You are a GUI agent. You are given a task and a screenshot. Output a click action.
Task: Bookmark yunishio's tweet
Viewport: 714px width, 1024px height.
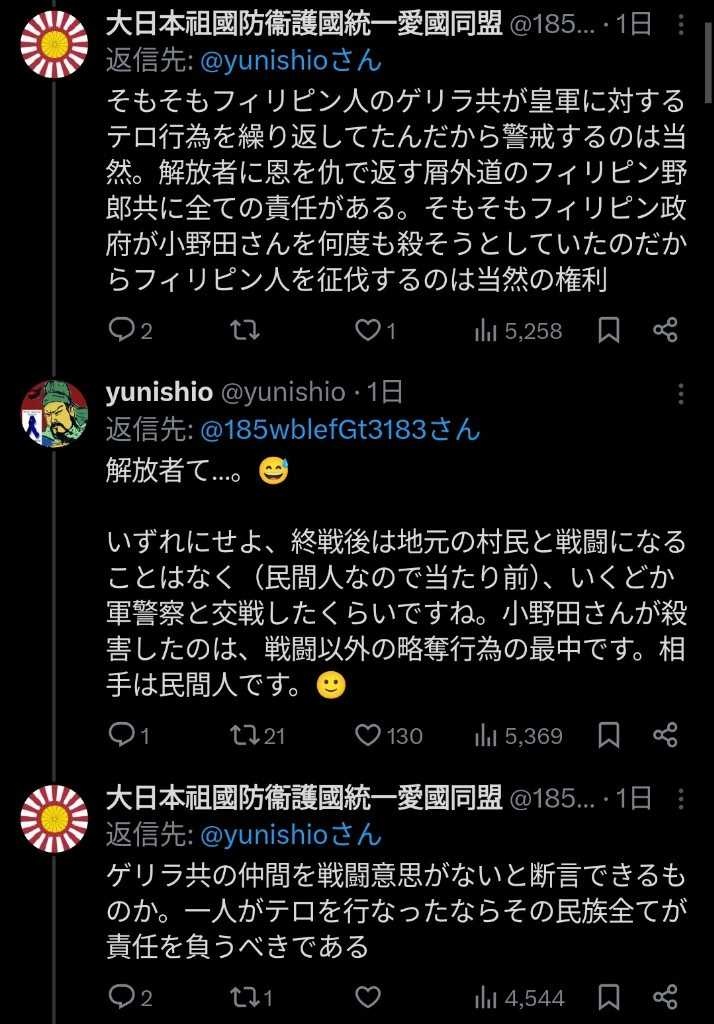click(608, 736)
